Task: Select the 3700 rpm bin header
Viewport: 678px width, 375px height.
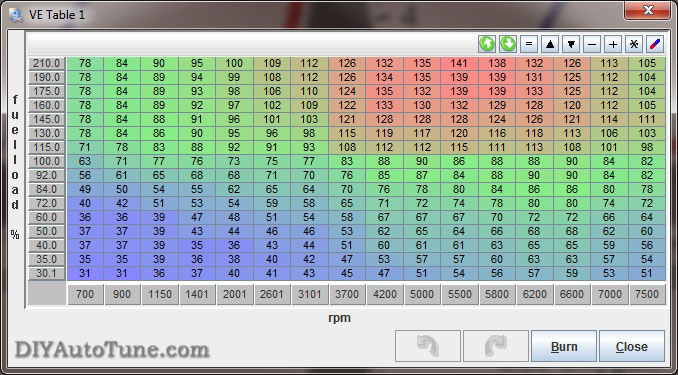Action: pos(347,294)
